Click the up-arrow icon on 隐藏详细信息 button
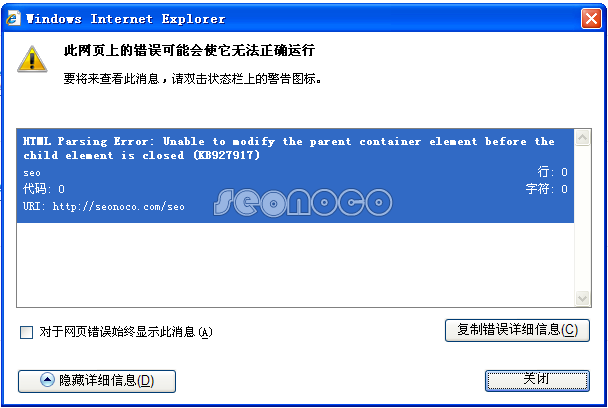The image size is (608, 408). click(x=47, y=380)
